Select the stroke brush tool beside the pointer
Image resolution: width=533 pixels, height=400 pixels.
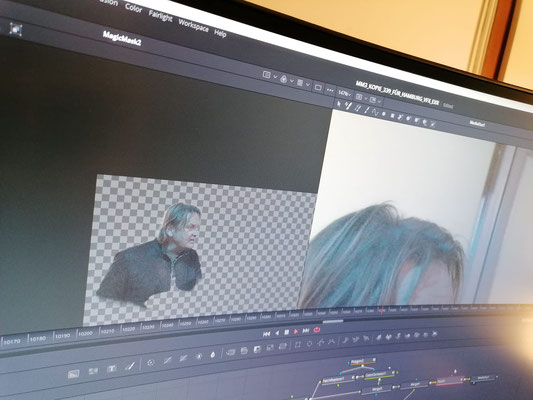tap(348, 106)
